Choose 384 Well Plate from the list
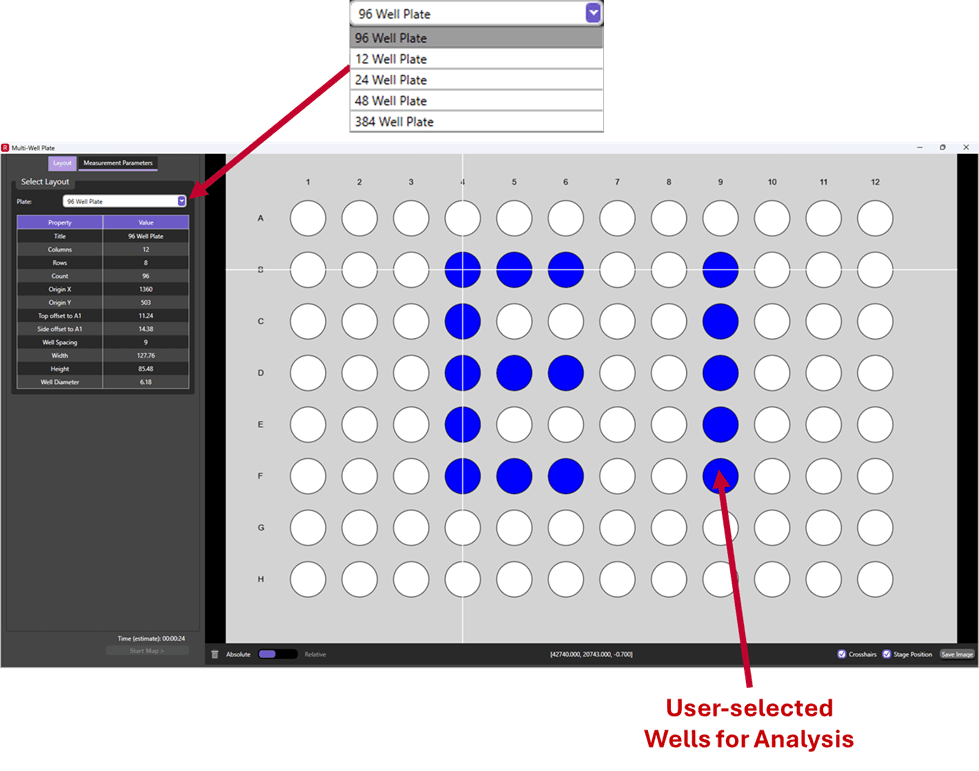Image resolution: width=979 pixels, height=771 pixels. (476, 122)
